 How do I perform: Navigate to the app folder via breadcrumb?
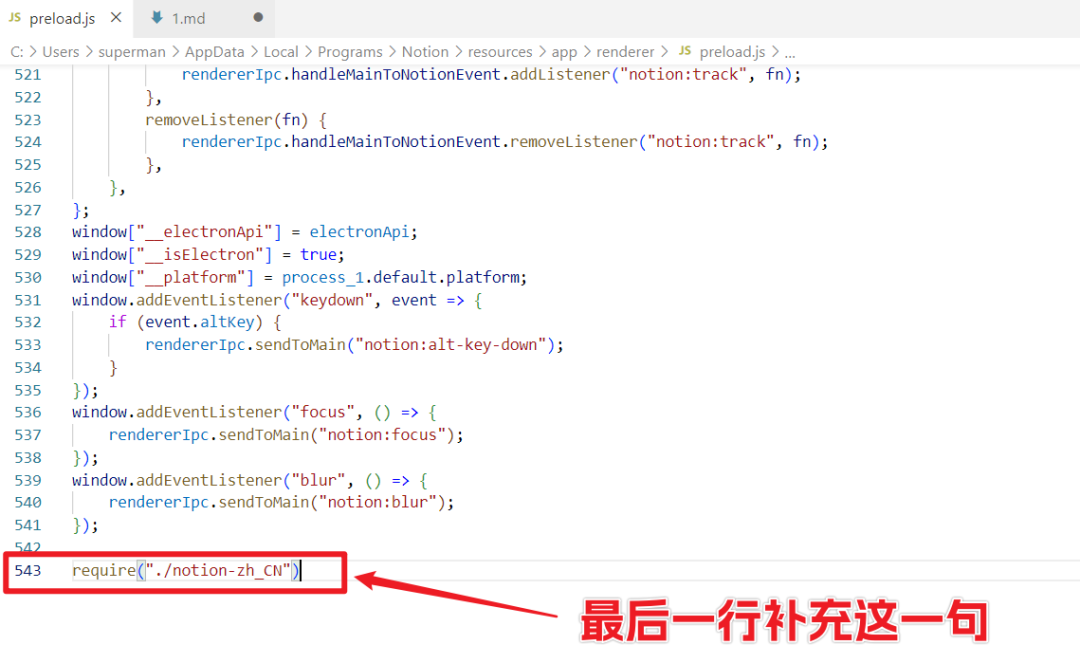(x=564, y=51)
